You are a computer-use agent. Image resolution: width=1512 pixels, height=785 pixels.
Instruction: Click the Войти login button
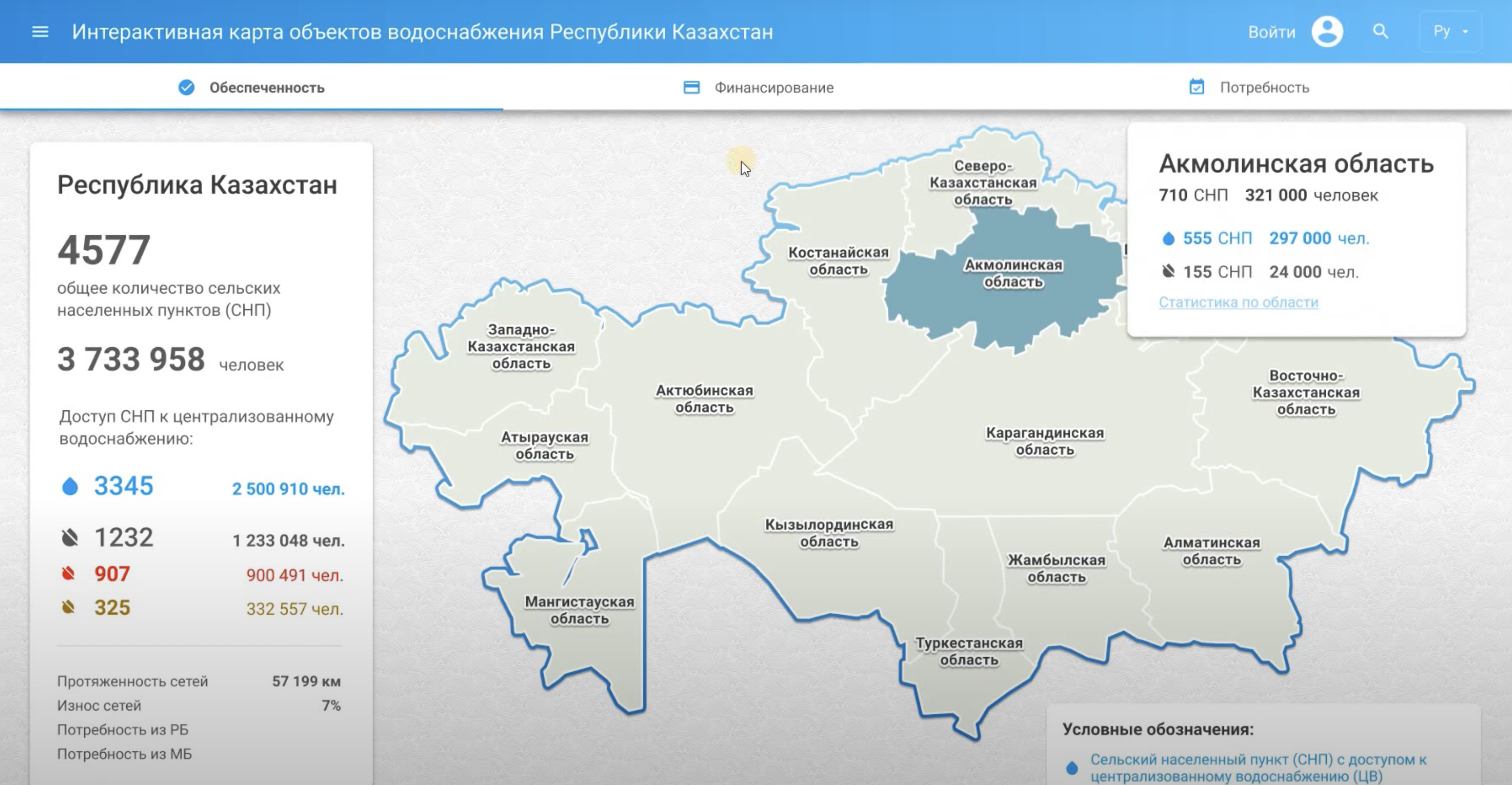coord(1272,32)
